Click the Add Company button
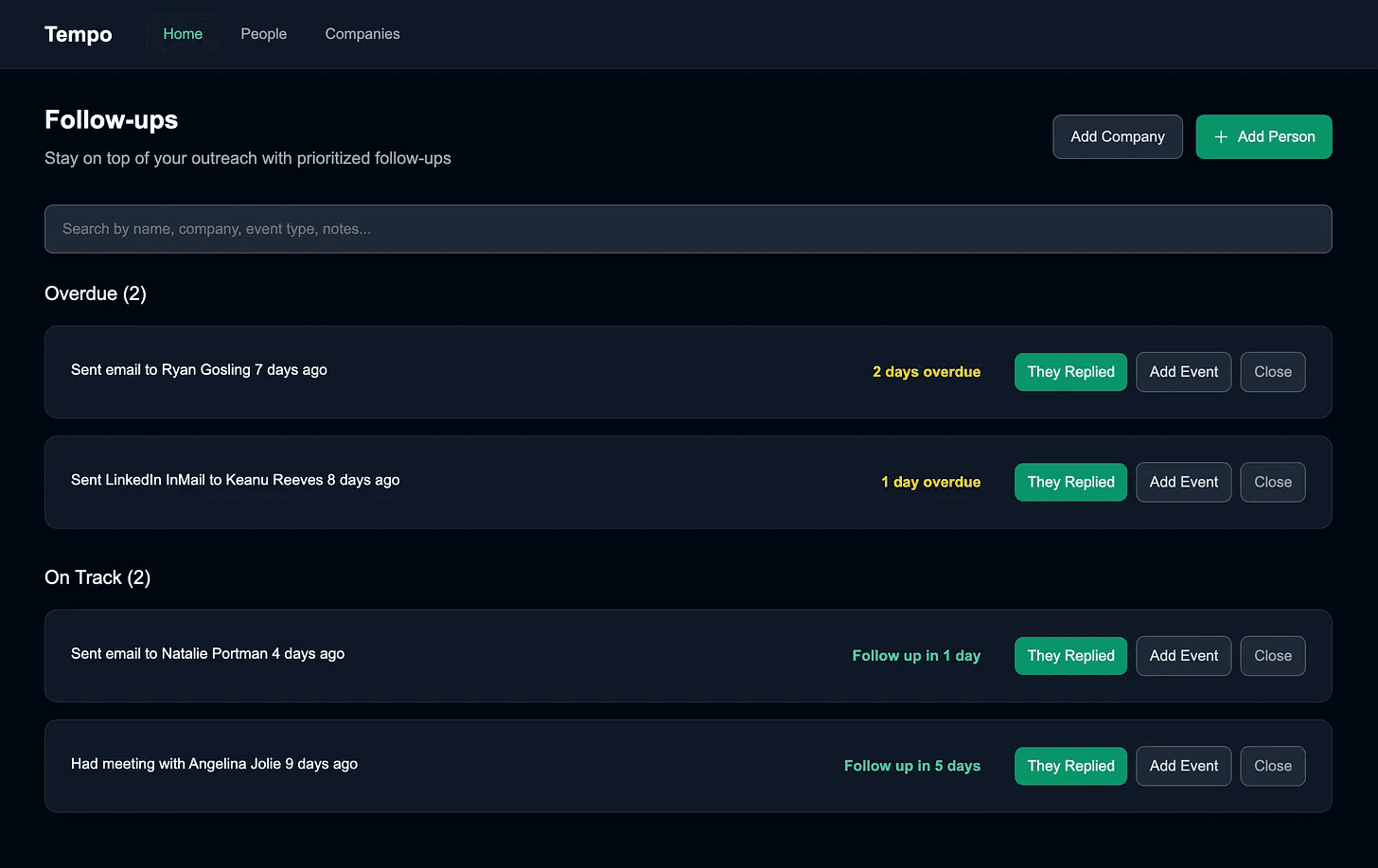The width and height of the screenshot is (1378, 868). point(1117,137)
